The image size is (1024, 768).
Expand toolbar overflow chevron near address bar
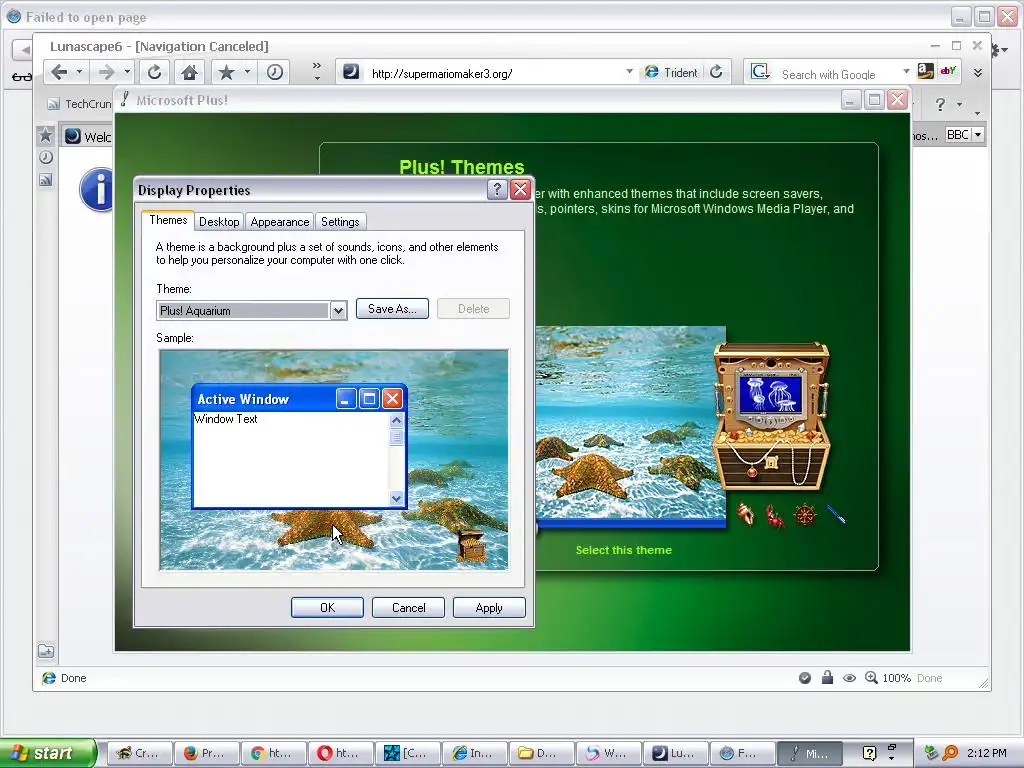(317, 71)
